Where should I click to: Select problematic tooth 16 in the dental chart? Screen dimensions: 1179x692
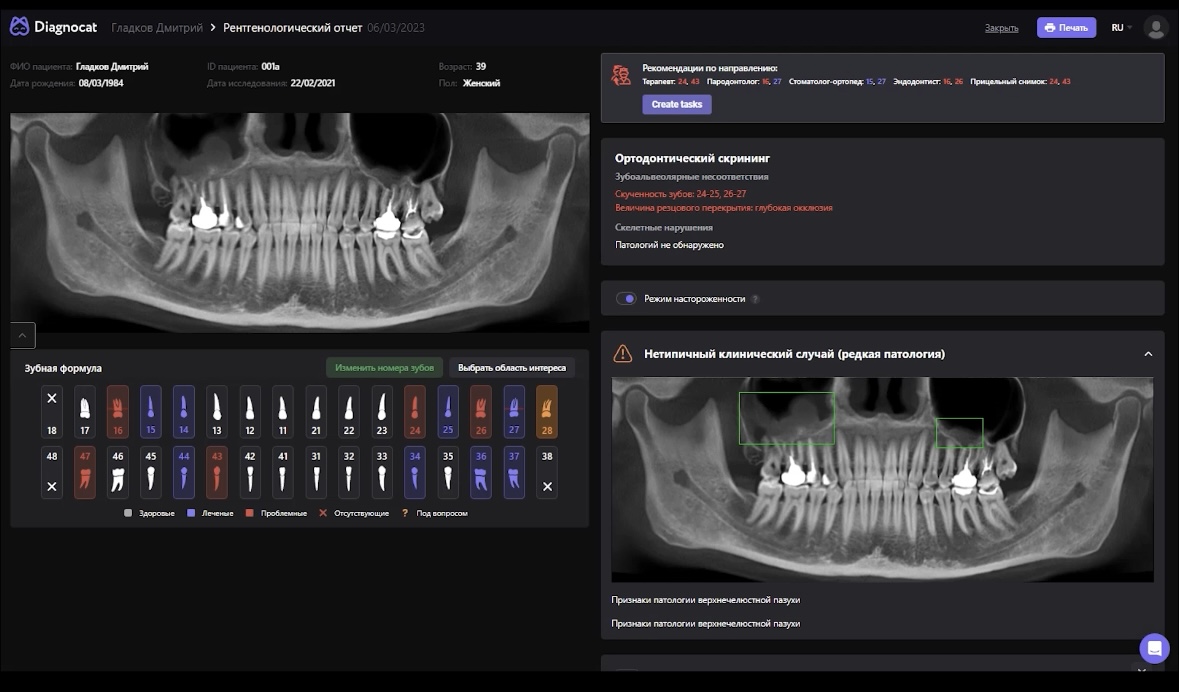pyautogui.click(x=117, y=410)
